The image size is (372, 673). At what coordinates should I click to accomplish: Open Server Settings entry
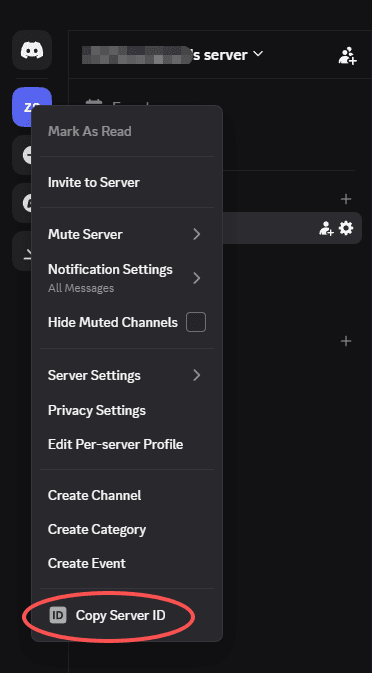click(x=127, y=375)
